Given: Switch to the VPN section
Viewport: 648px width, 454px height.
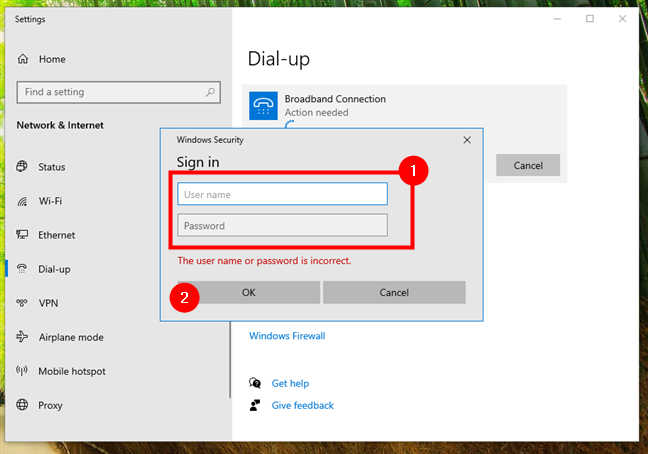Looking at the screenshot, I should click(x=48, y=303).
